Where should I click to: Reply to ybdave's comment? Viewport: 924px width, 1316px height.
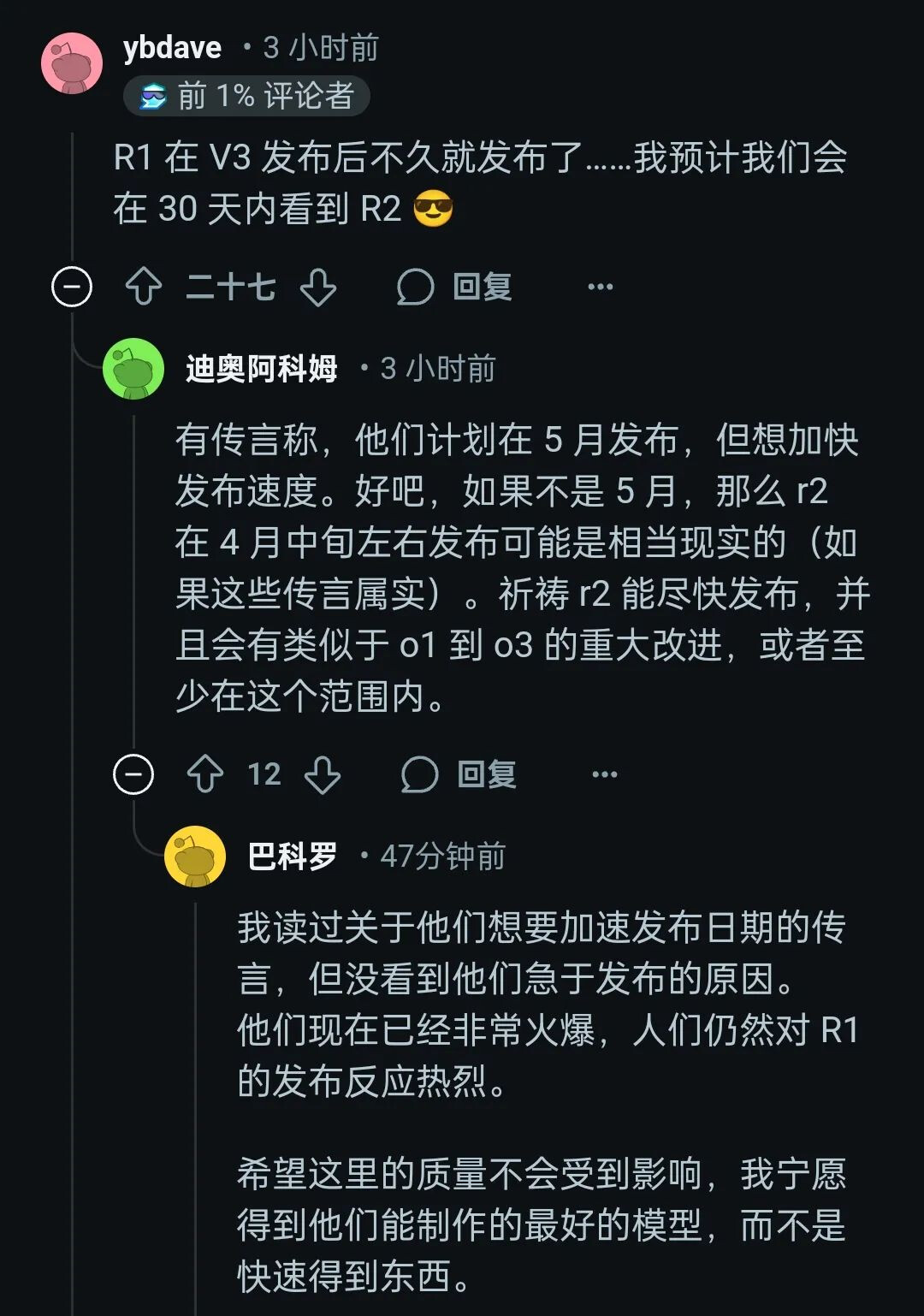(454, 288)
